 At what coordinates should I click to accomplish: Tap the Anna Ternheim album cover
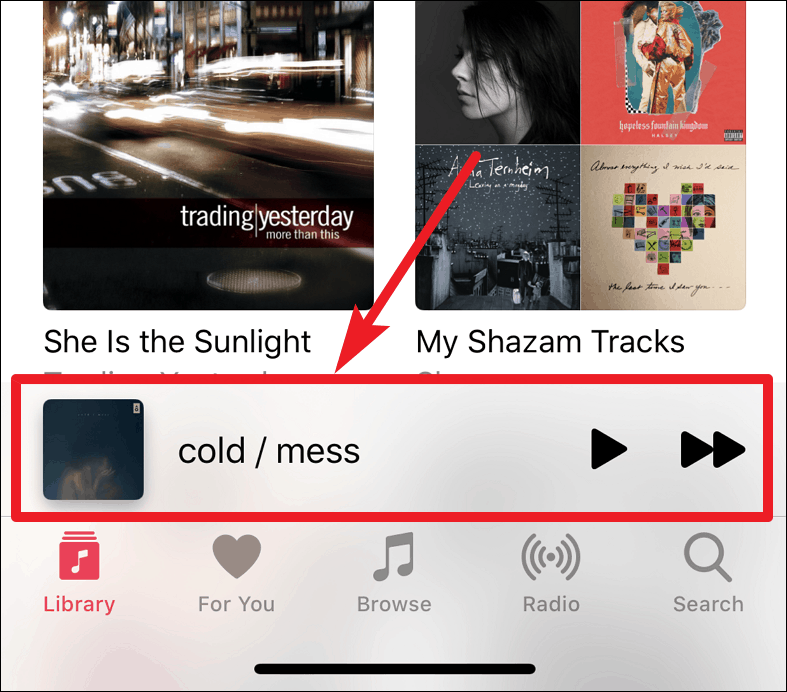497,227
